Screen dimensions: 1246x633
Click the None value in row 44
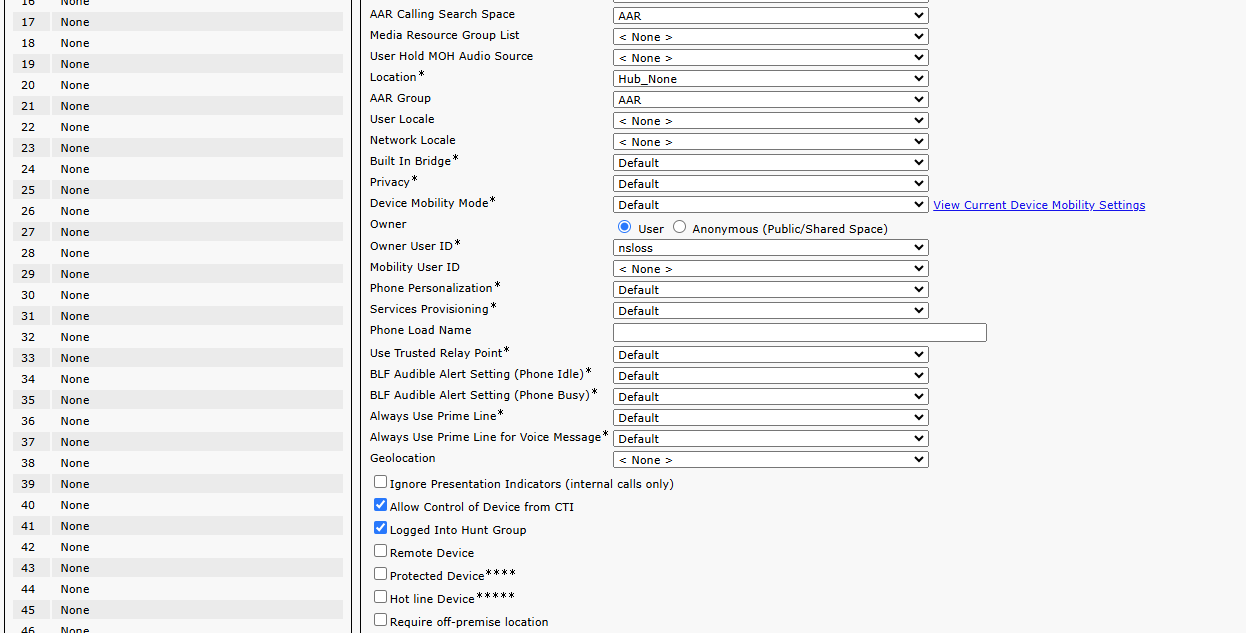[75, 589]
